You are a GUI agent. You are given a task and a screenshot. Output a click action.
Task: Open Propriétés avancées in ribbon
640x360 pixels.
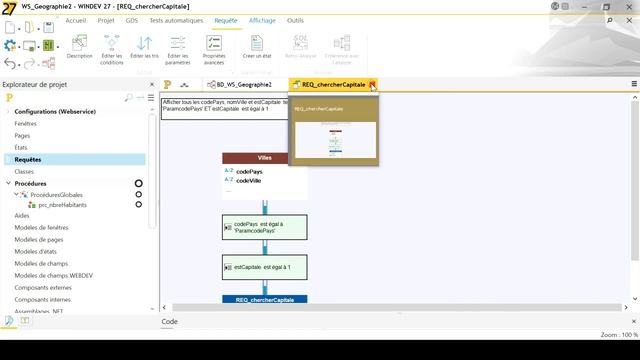coord(214,50)
